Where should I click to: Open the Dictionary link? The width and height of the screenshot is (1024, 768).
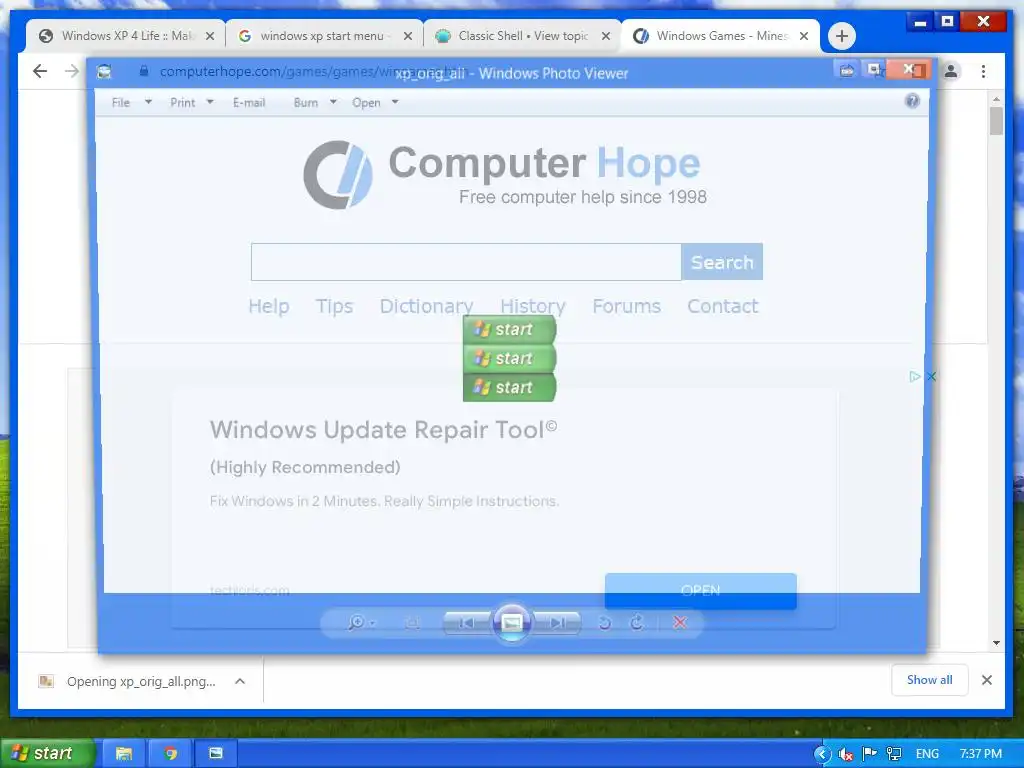click(x=426, y=306)
